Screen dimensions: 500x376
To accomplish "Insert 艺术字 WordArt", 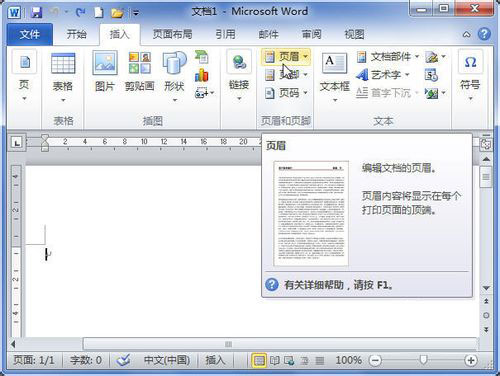I will point(383,75).
